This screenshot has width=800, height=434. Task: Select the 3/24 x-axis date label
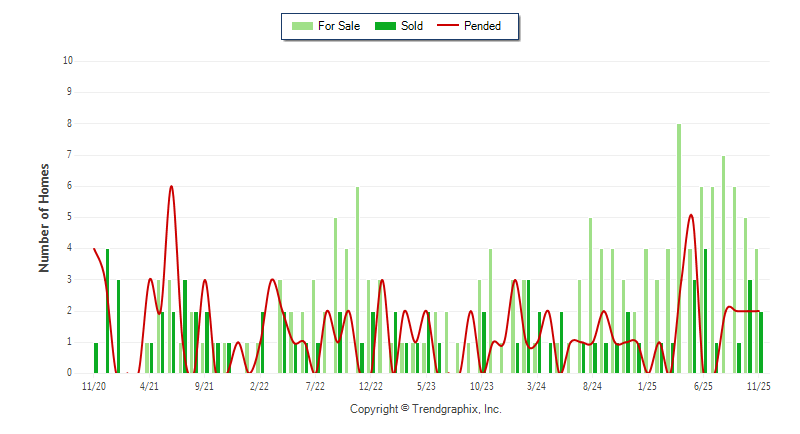(x=536, y=386)
